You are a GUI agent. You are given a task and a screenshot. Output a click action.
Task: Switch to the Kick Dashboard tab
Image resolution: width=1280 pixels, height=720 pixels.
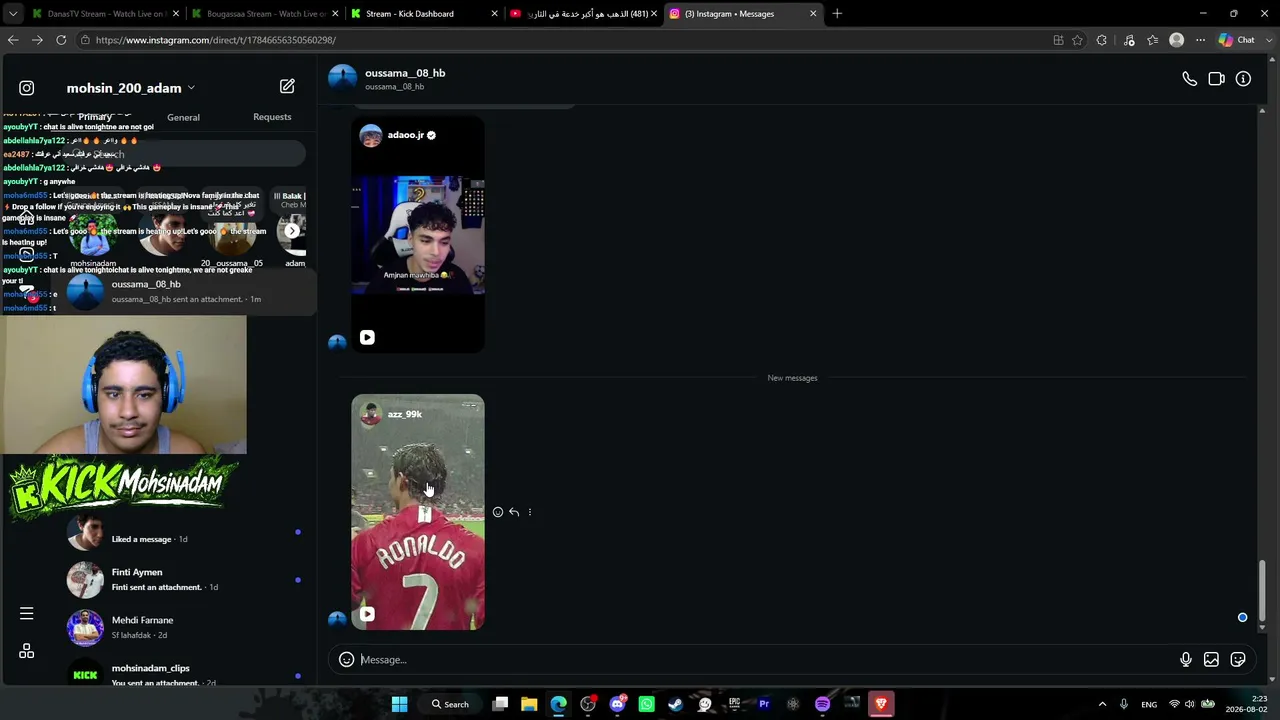tap(424, 14)
